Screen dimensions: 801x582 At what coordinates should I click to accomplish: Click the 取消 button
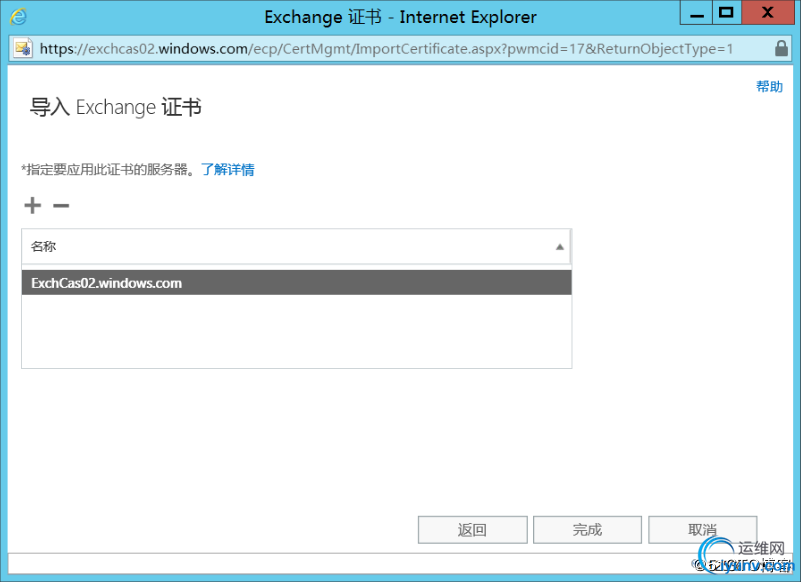[x=703, y=530]
